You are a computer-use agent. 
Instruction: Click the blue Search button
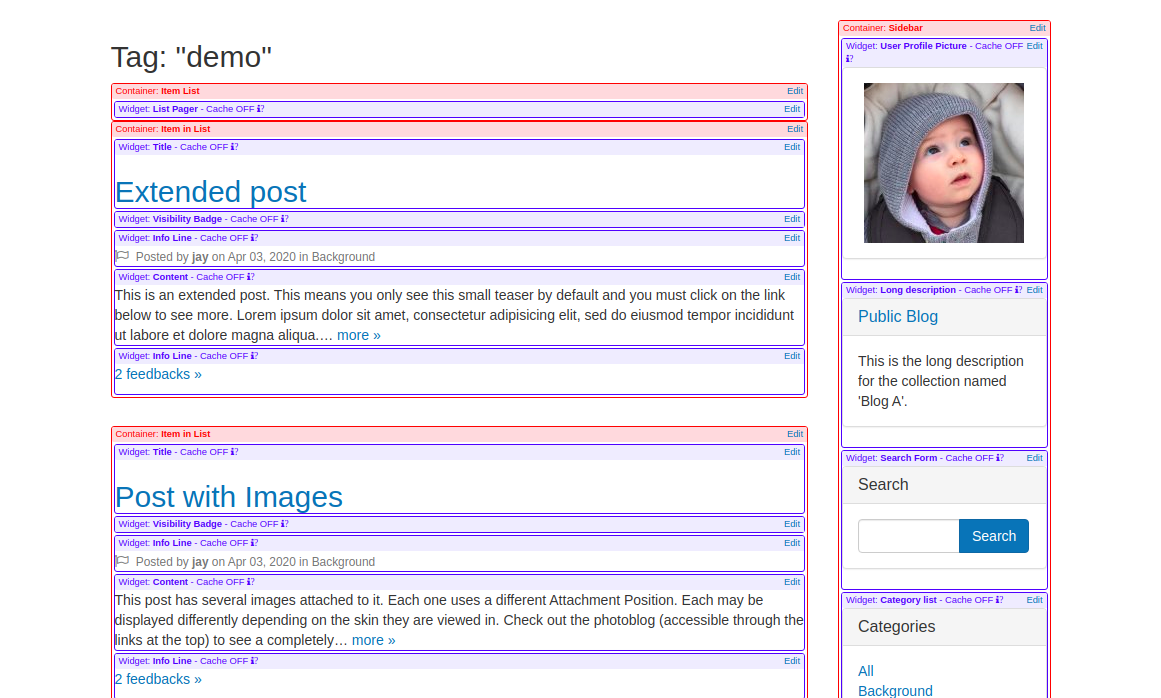point(994,536)
